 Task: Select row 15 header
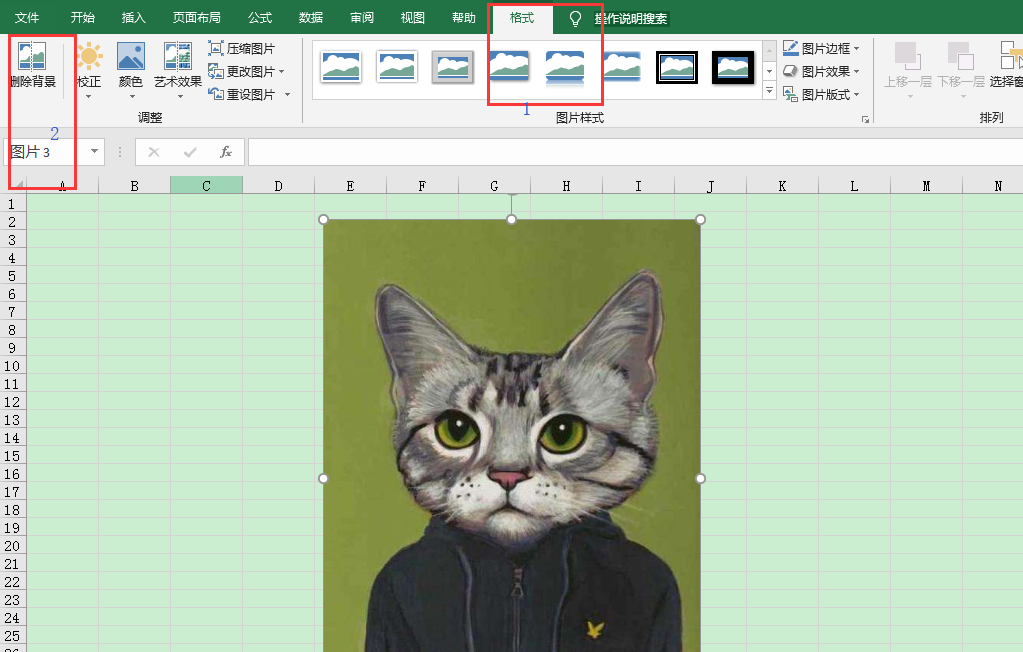point(12,456)
